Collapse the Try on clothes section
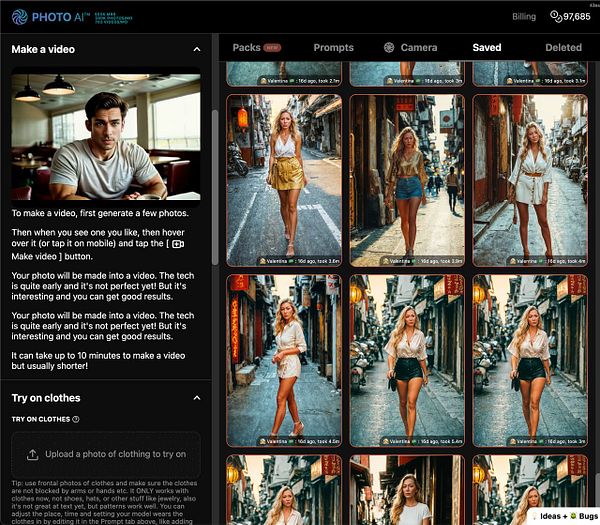This screenshot has width=600, height=525. [x=197, y=398]
